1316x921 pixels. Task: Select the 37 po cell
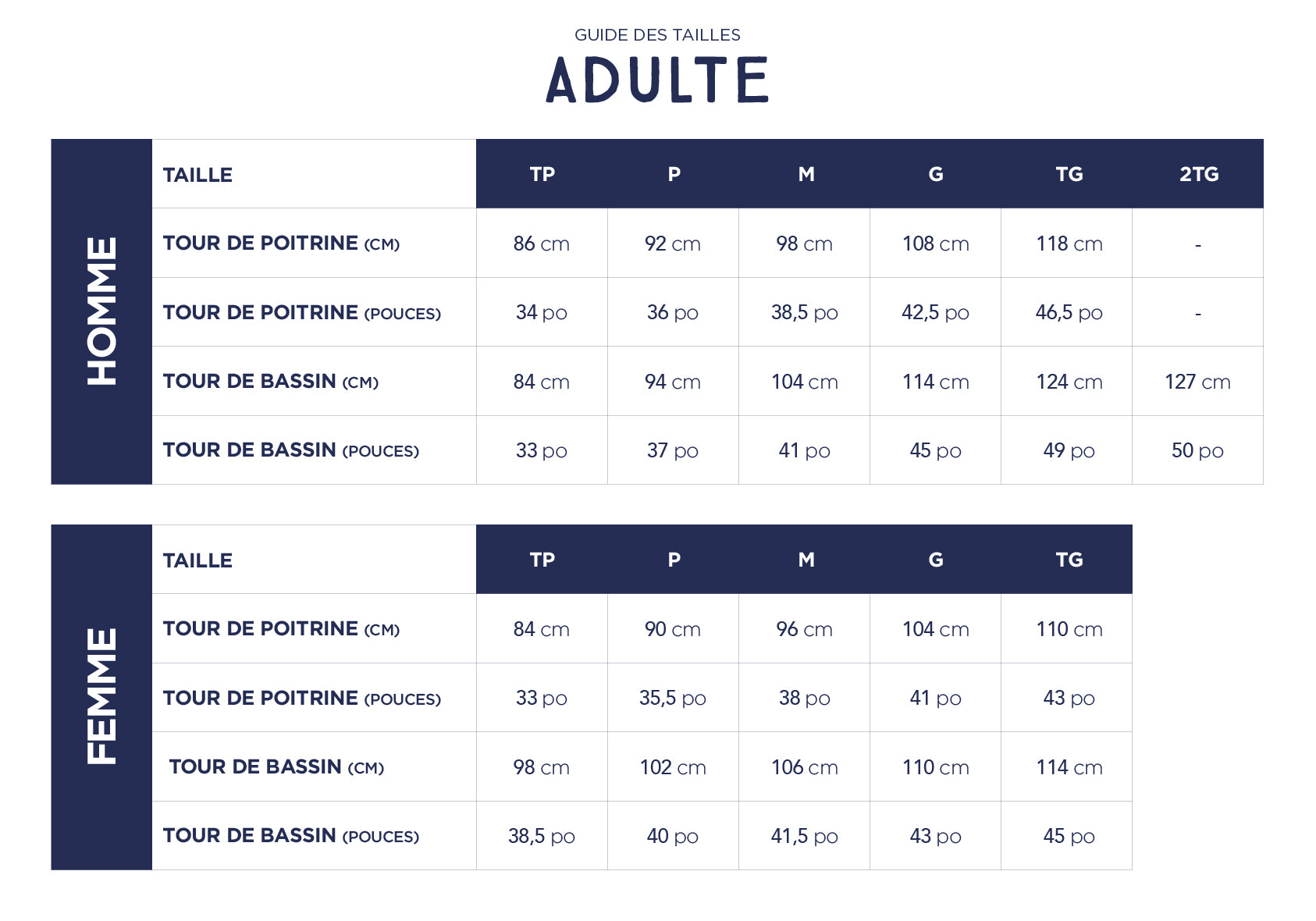672,450
